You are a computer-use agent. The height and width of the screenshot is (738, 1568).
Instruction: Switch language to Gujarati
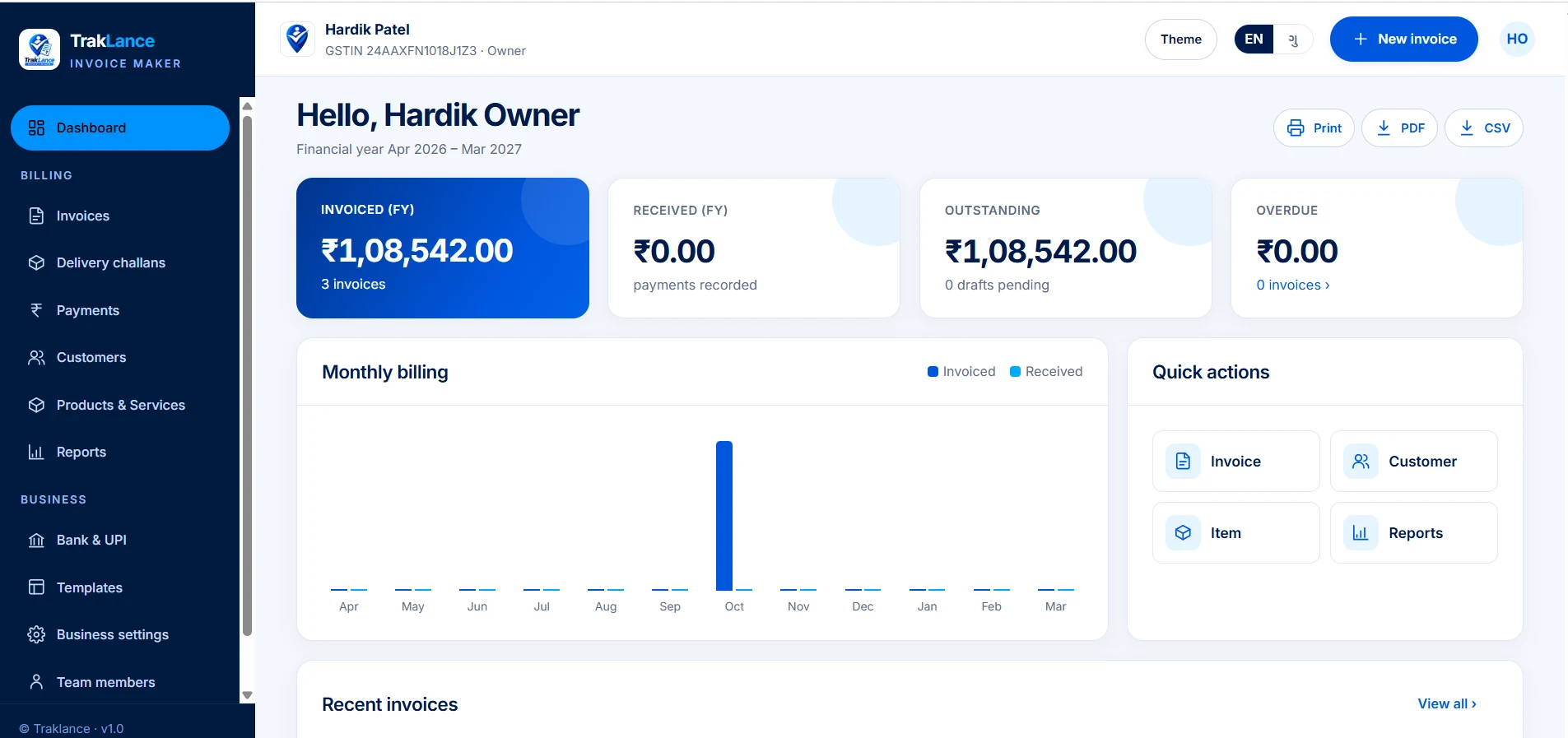point(1293,39)
